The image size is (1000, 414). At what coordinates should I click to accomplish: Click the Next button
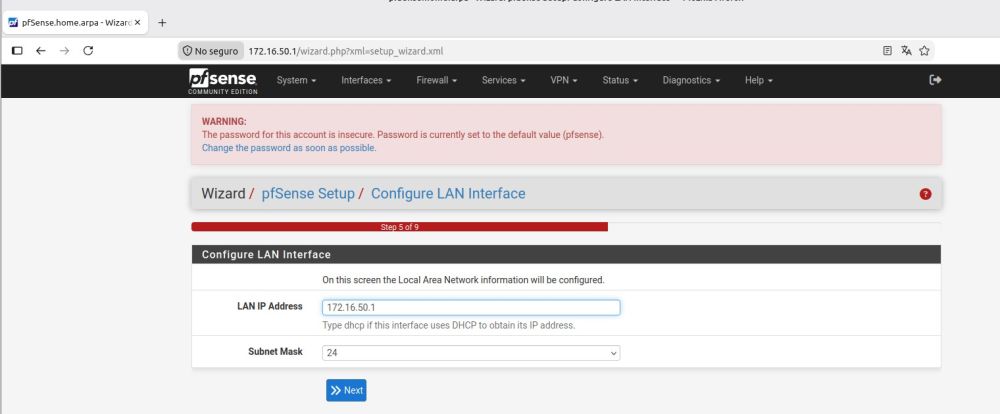346,390
